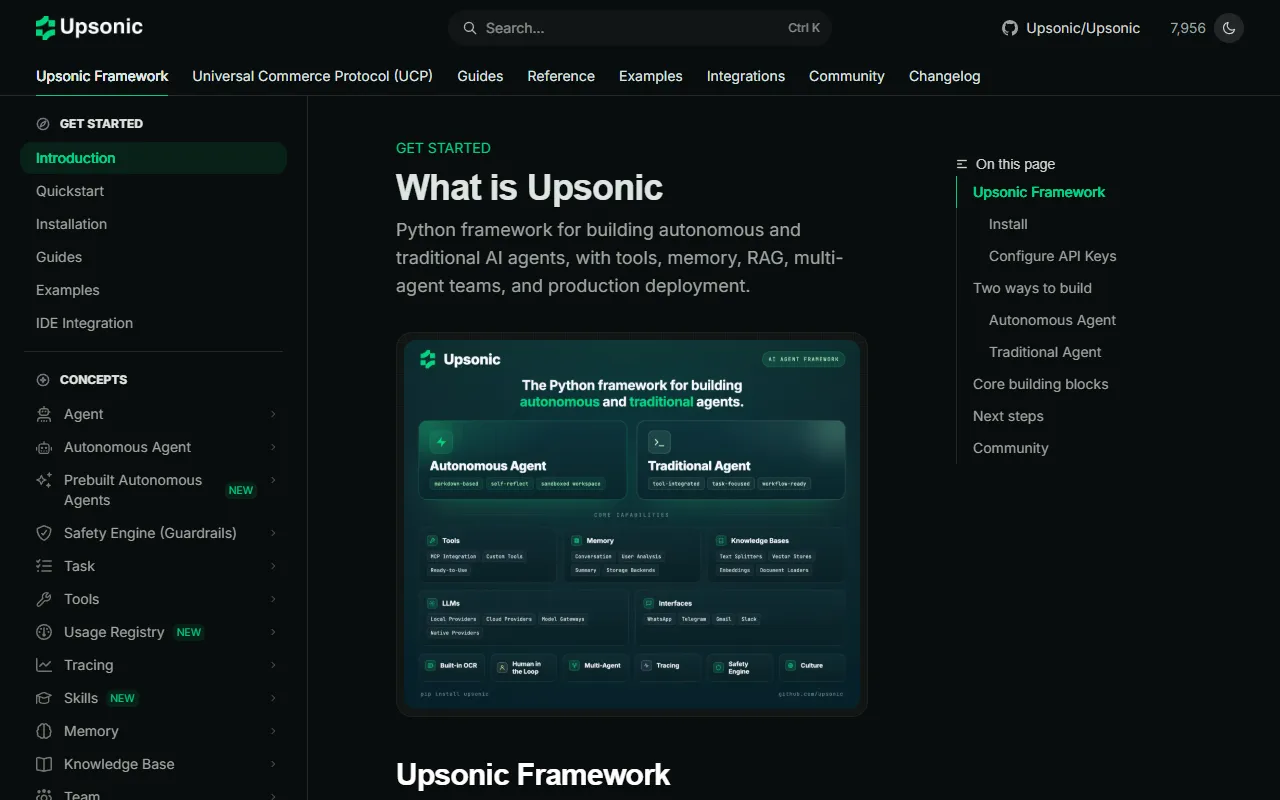The width and height of the screenshot is (1280, 800).
Task: Jump to Configure API Keys section
Action: [x=1052, y=256]
